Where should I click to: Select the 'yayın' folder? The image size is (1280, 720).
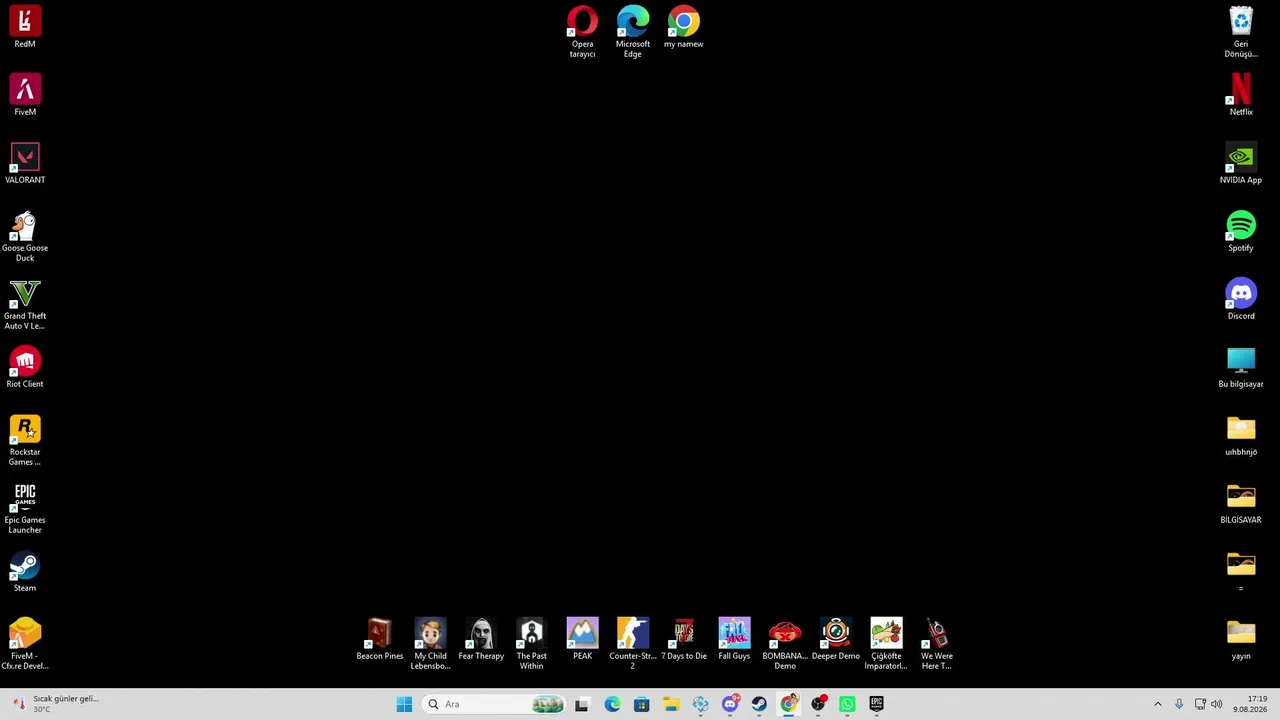click(x=1241, y=639)
